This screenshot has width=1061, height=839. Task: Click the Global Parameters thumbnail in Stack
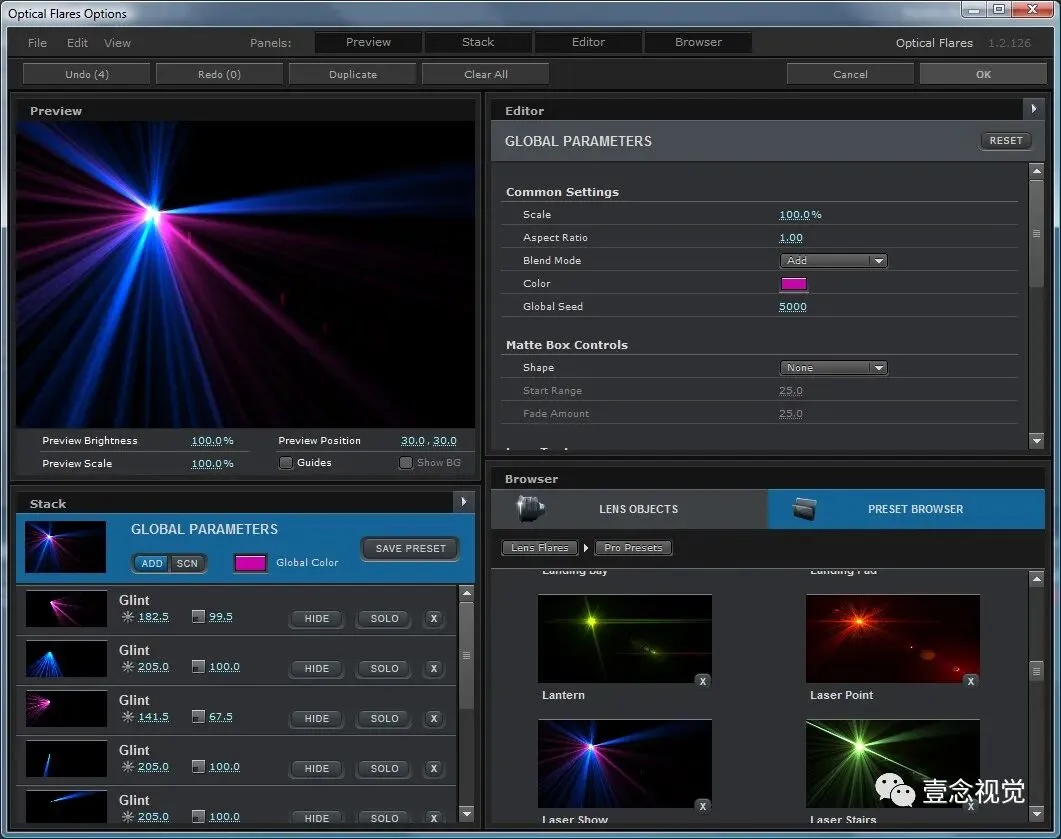pos(66,547)
